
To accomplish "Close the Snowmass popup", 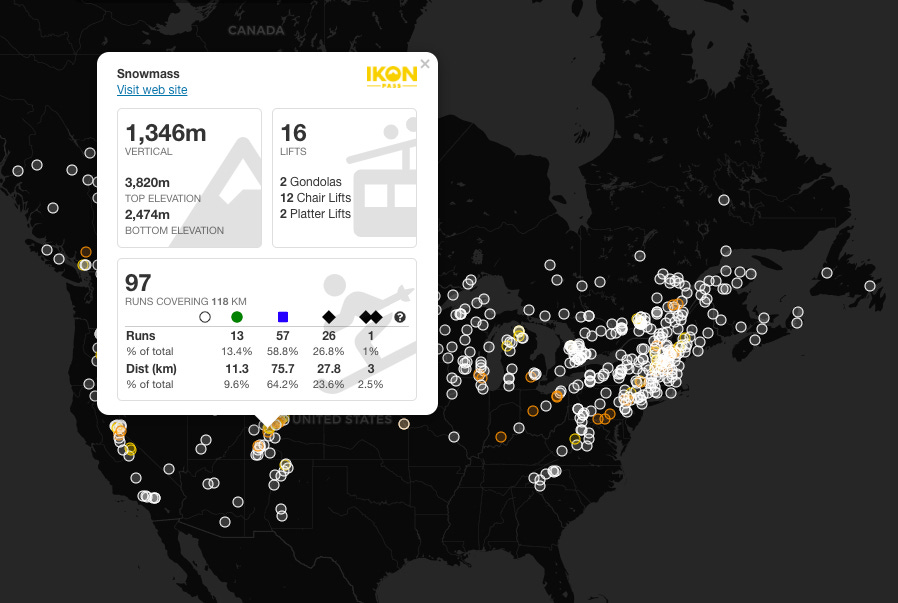I will tap(425, 64).
